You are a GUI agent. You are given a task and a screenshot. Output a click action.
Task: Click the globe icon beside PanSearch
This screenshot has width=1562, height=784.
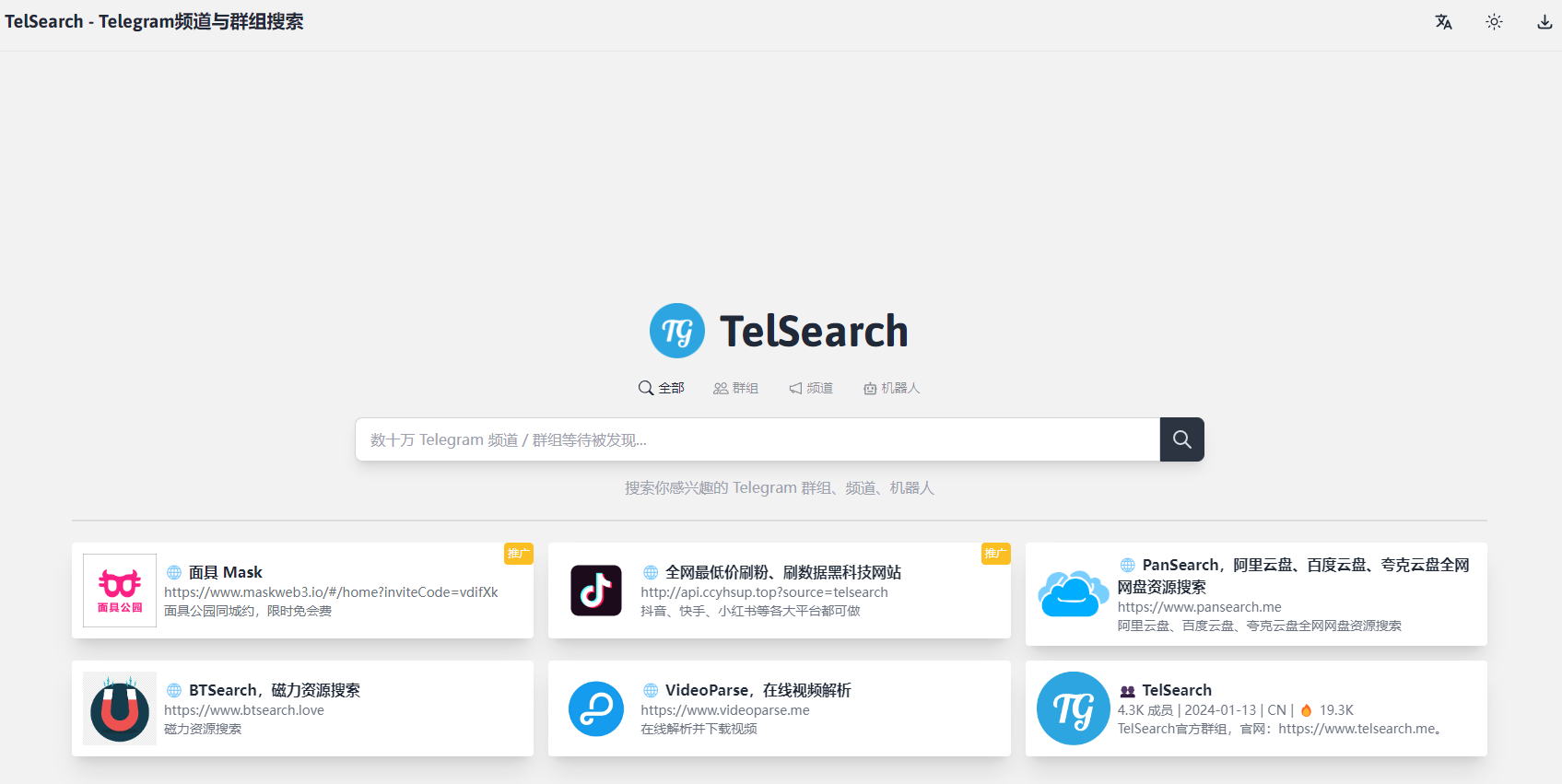1128,566
